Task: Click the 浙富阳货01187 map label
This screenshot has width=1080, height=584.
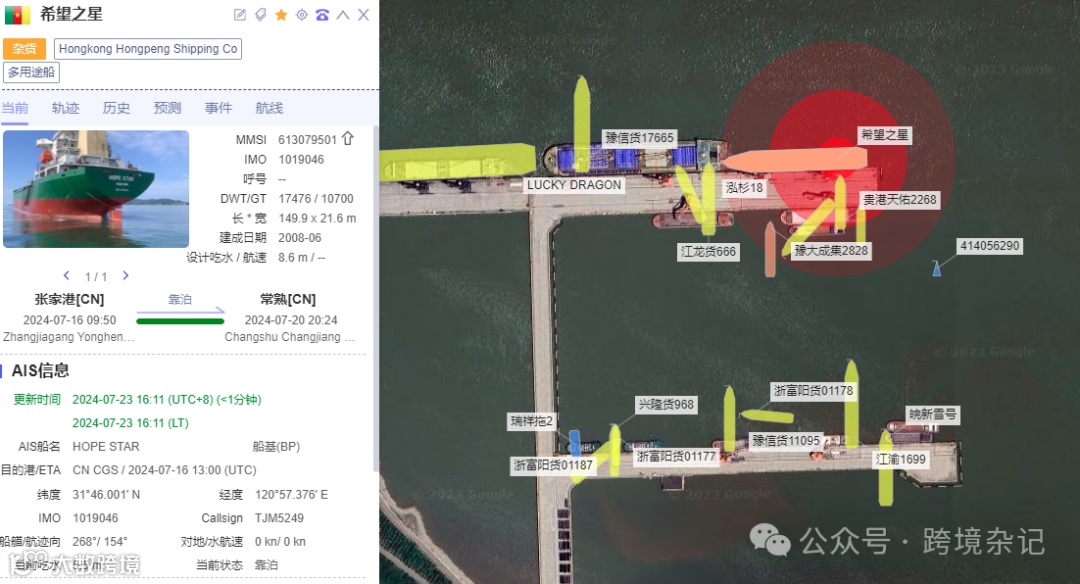Action: click(x=553, y=465)
